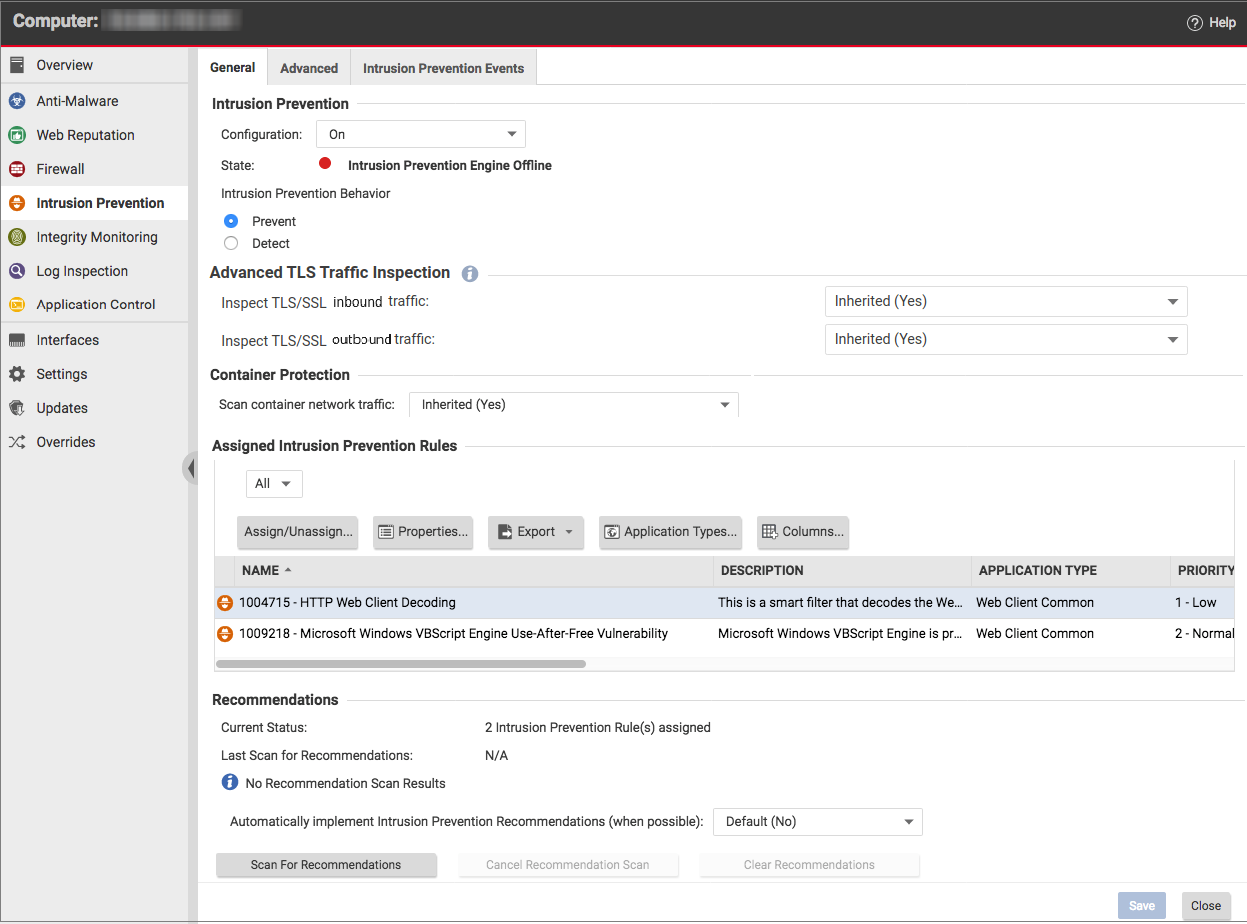This screenshot has width=1247, height=924.
Task: Click Scan For Recommendations button
Action: [326, 865]
